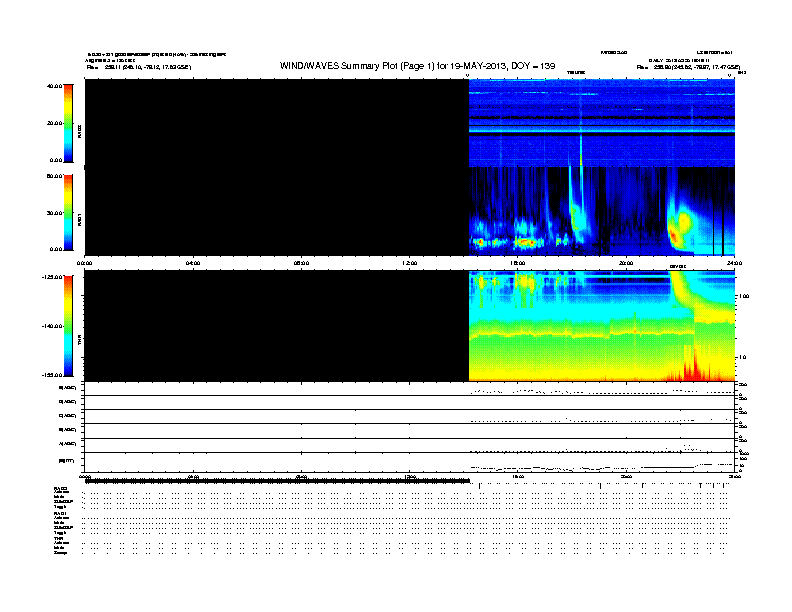Click the RAD2 color scale bar
The image size is (792, 612).
click(x=68, y=123)
